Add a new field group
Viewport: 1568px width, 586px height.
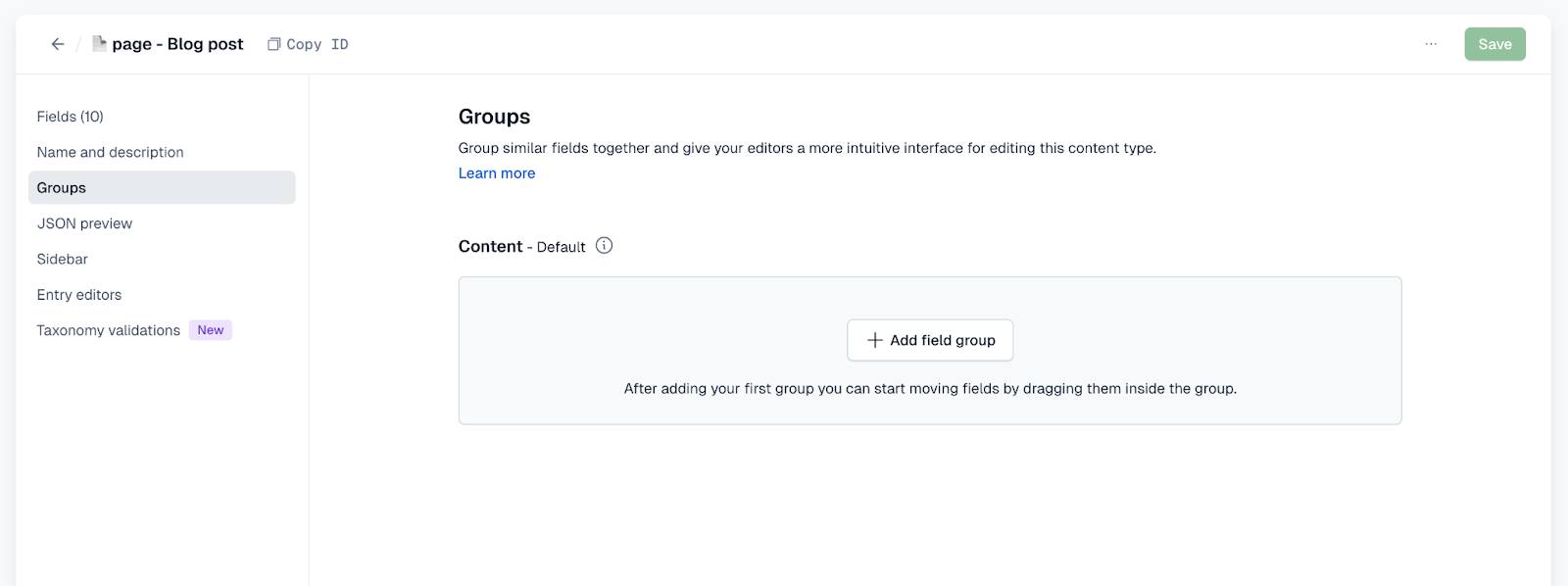[x=930, y=340]
